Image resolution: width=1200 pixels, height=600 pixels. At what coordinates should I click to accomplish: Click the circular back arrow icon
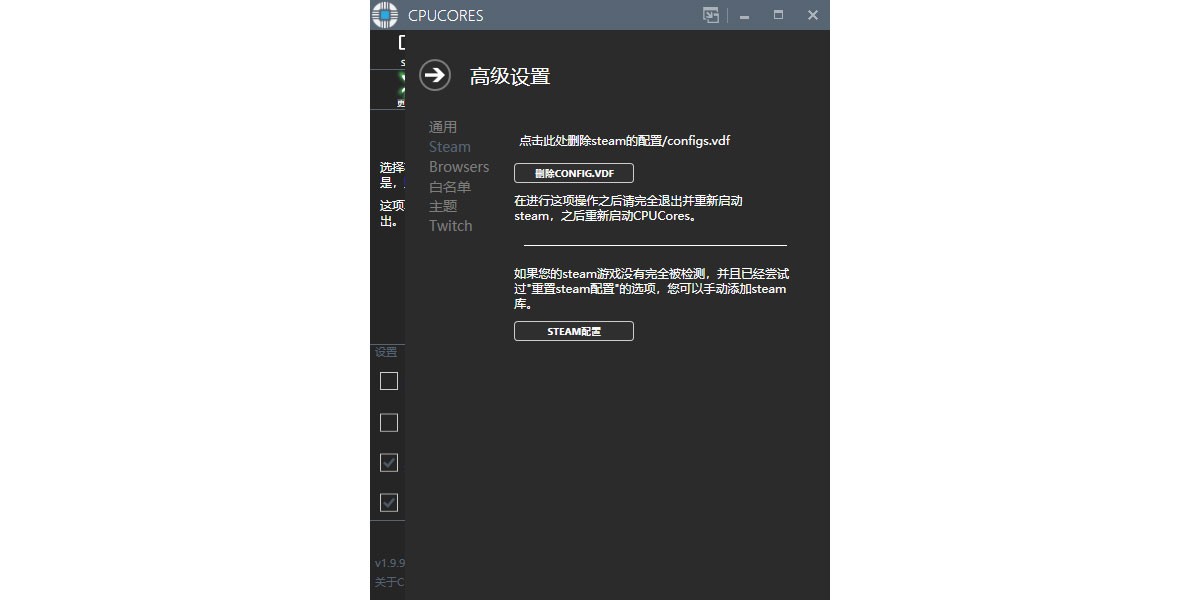pos(434,75)
